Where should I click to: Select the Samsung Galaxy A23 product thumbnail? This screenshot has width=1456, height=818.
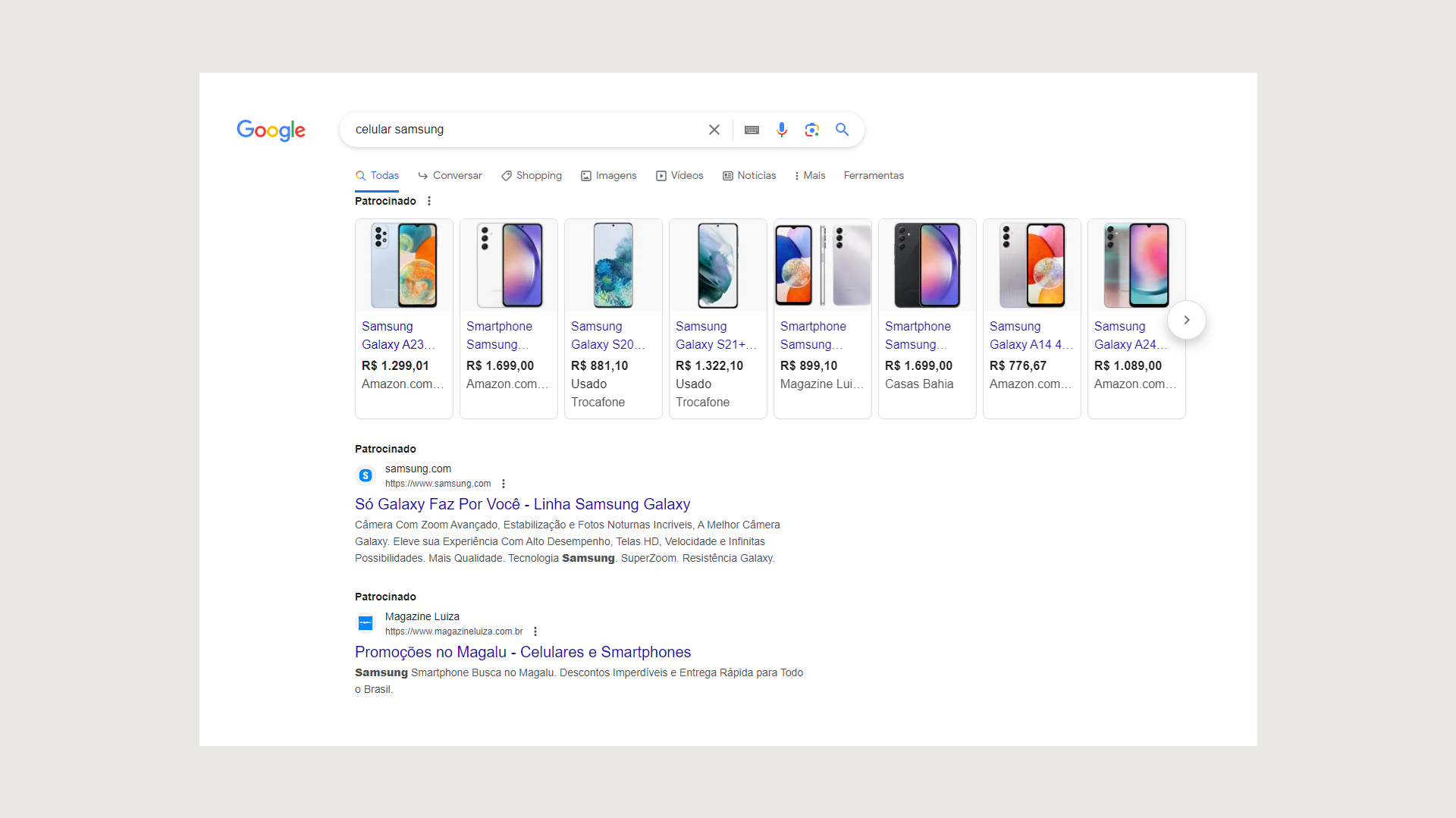[x=403, y=265]
